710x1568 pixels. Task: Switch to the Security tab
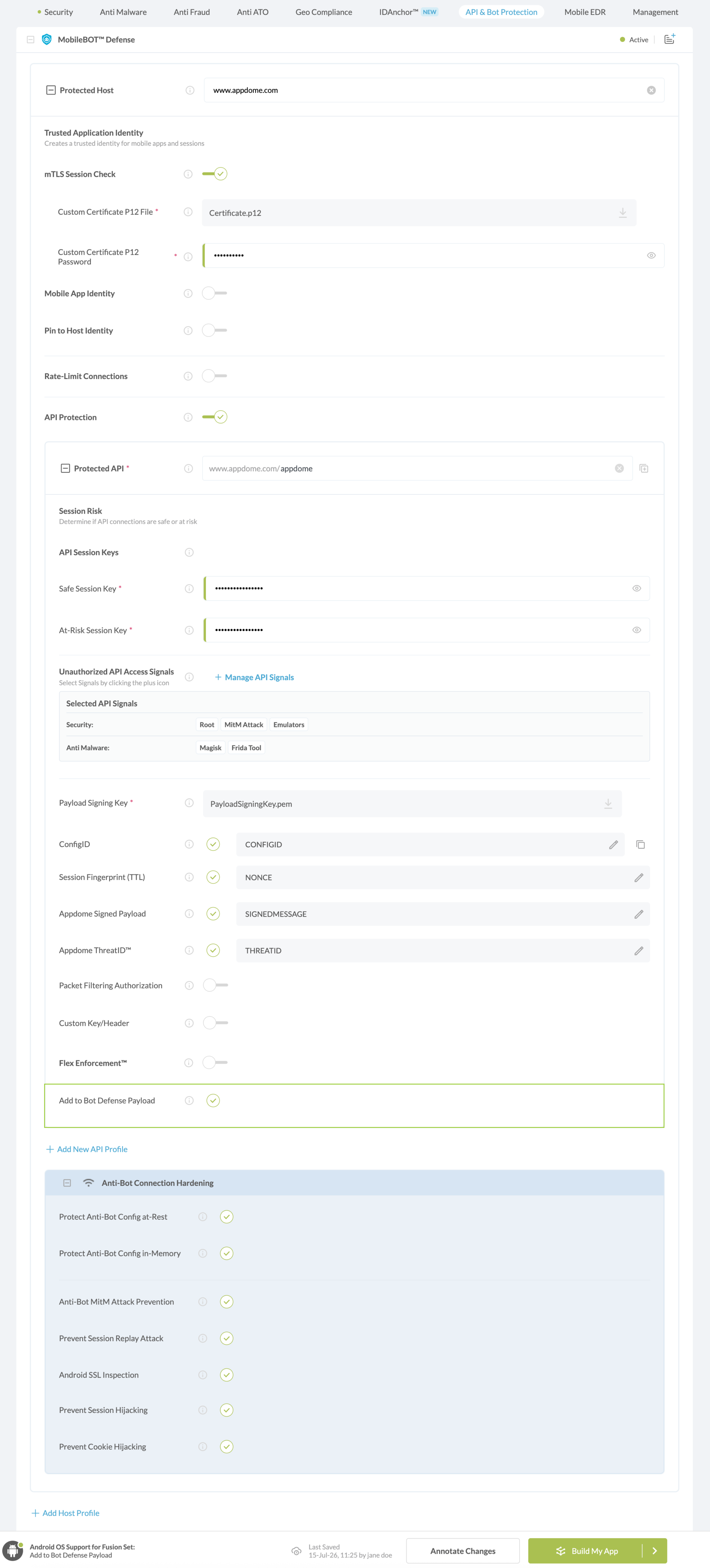[58, 11]
